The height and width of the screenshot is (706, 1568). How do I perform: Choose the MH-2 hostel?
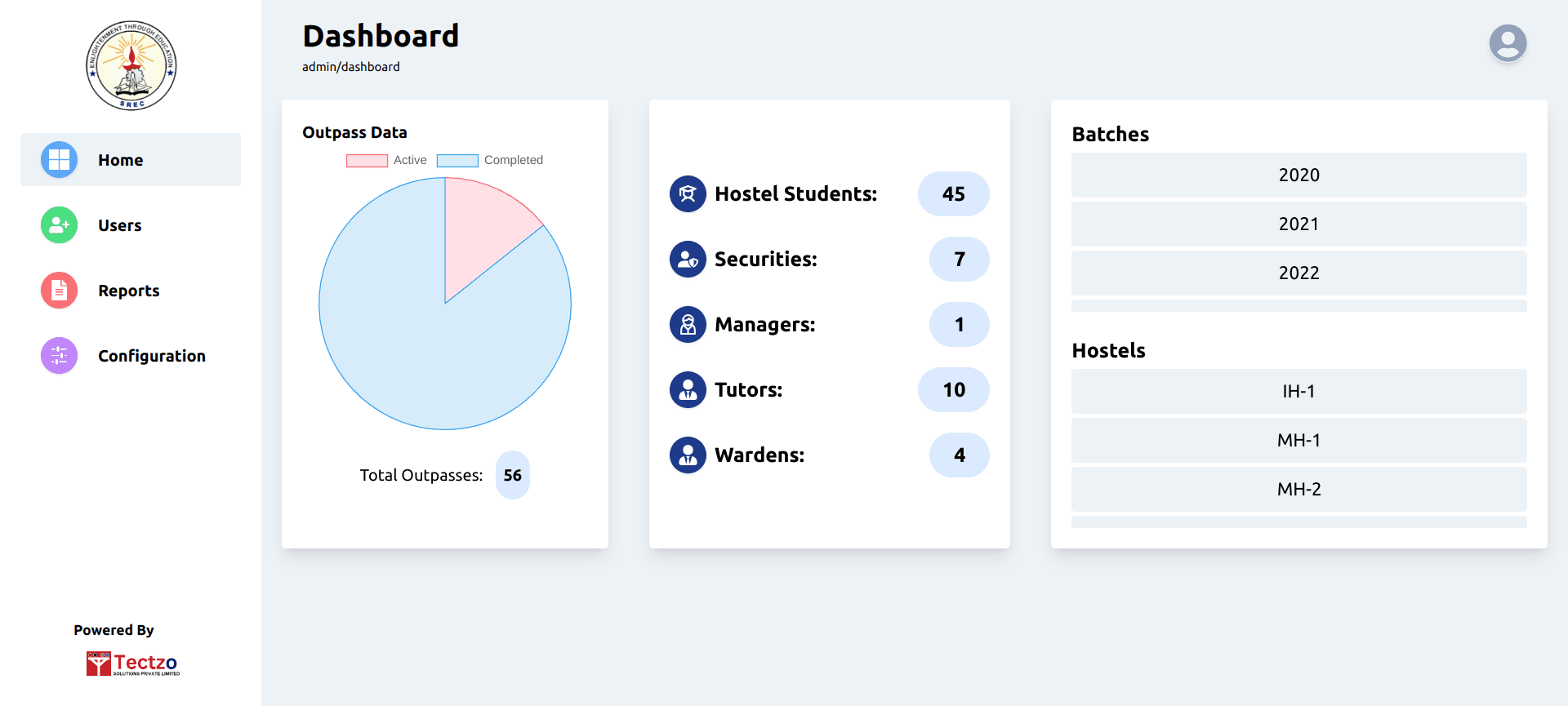tap(1298, 490)
